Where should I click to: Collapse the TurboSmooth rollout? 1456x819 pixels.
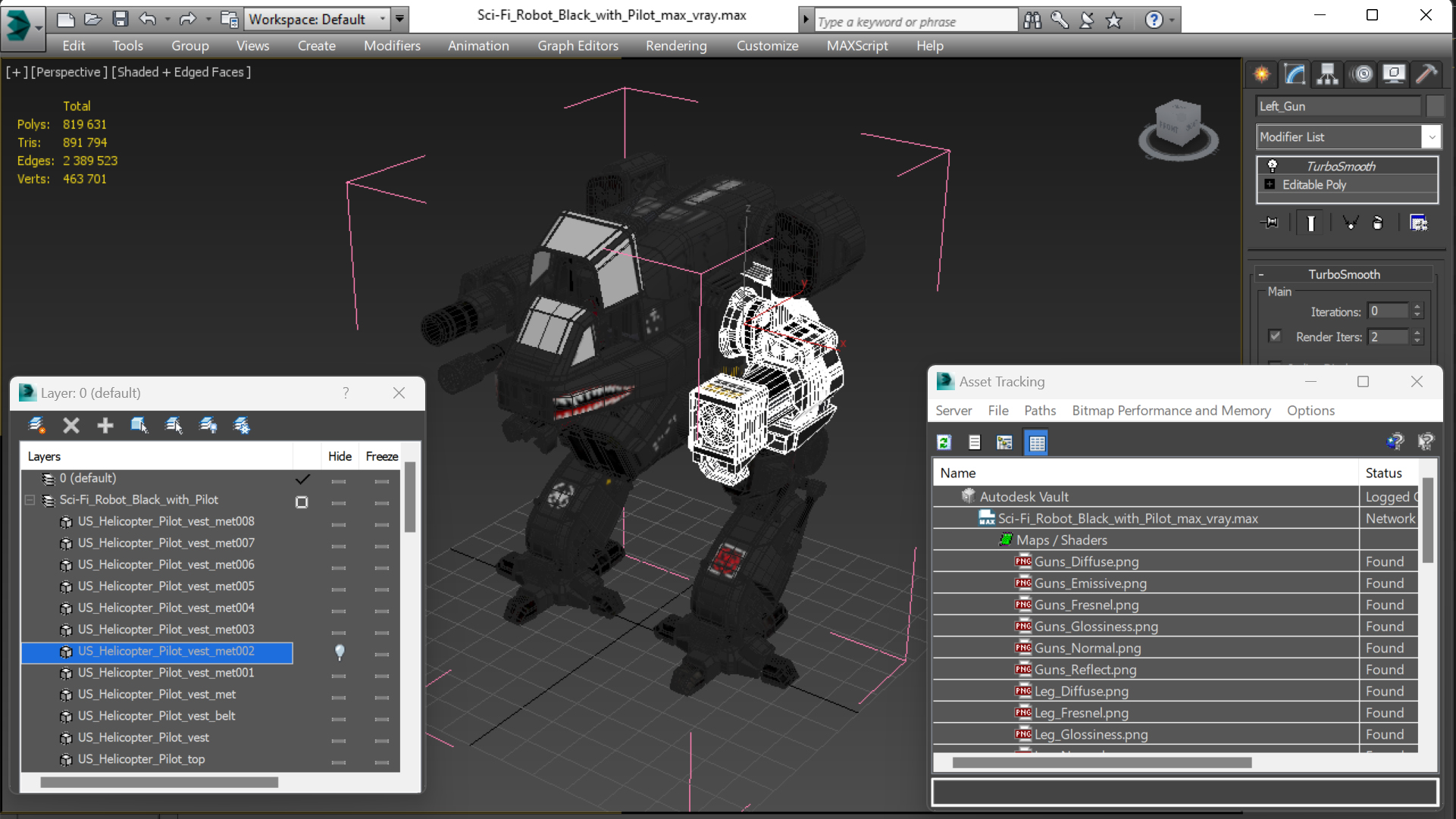[x=1261, y=274]
